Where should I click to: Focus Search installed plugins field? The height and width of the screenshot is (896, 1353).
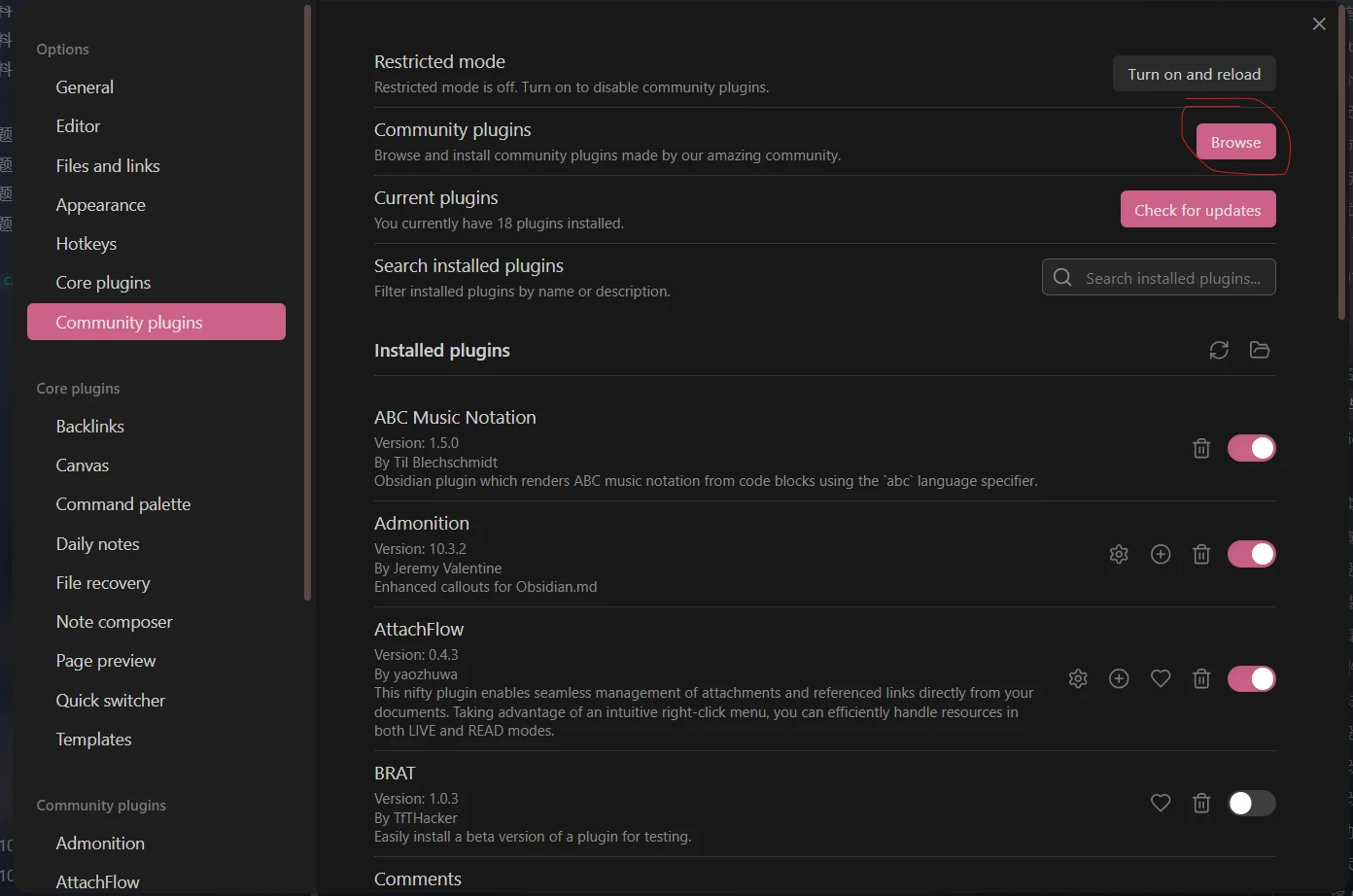pos(1159,278)
